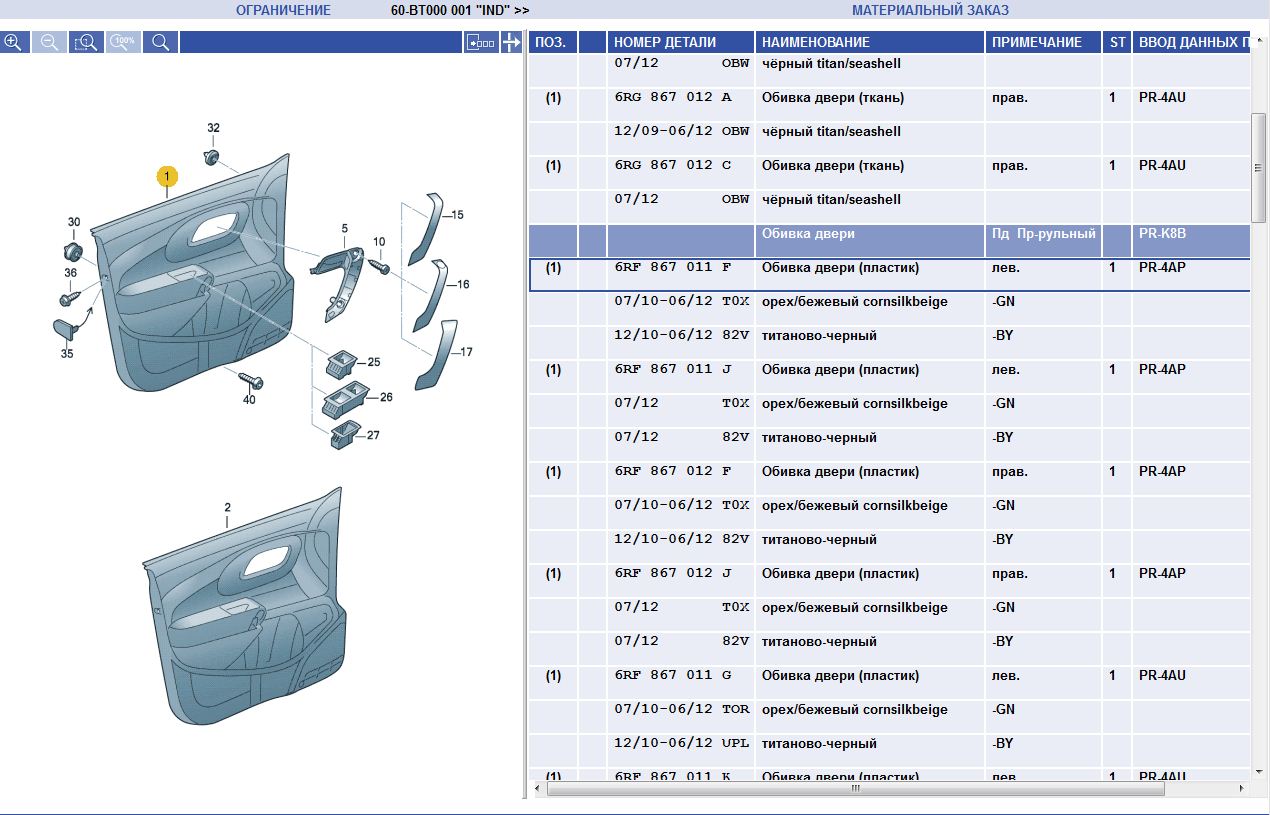Select part row 6RG 867 012 C
Image resolution: width=1270 pixels, height=815 pixels.
tap(673, 166)
